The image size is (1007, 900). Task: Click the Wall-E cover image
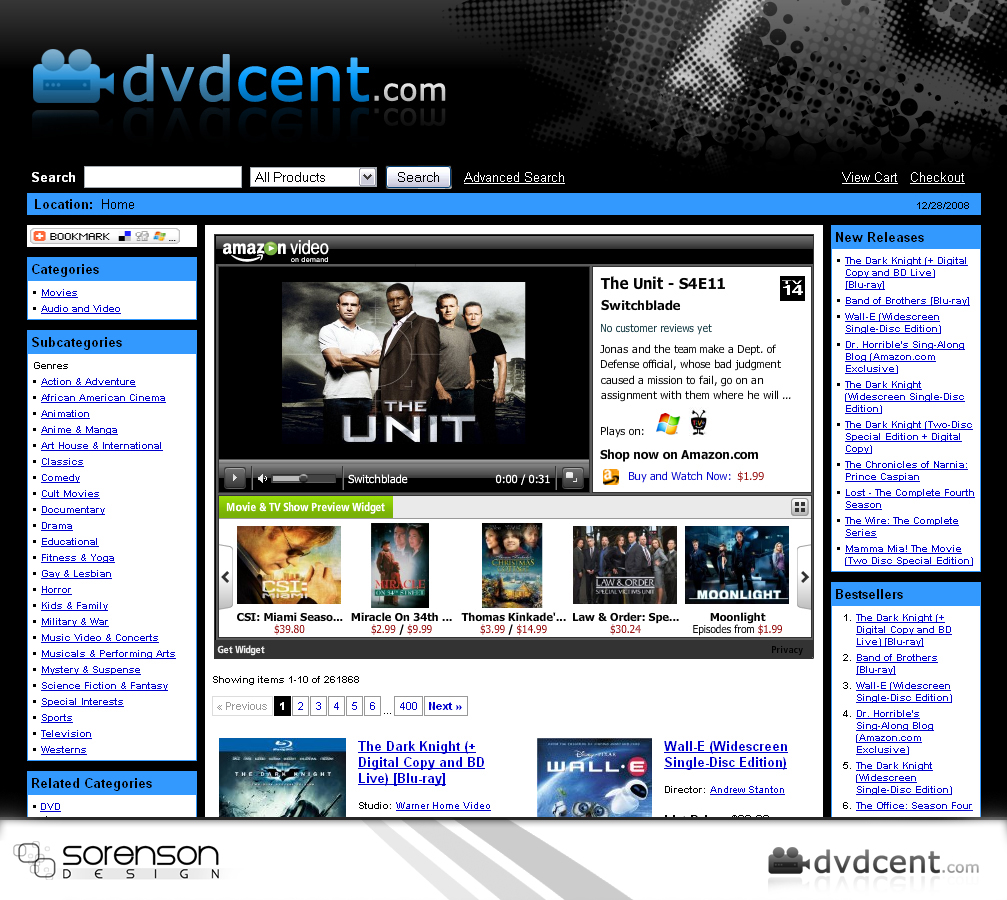point(594,777)
